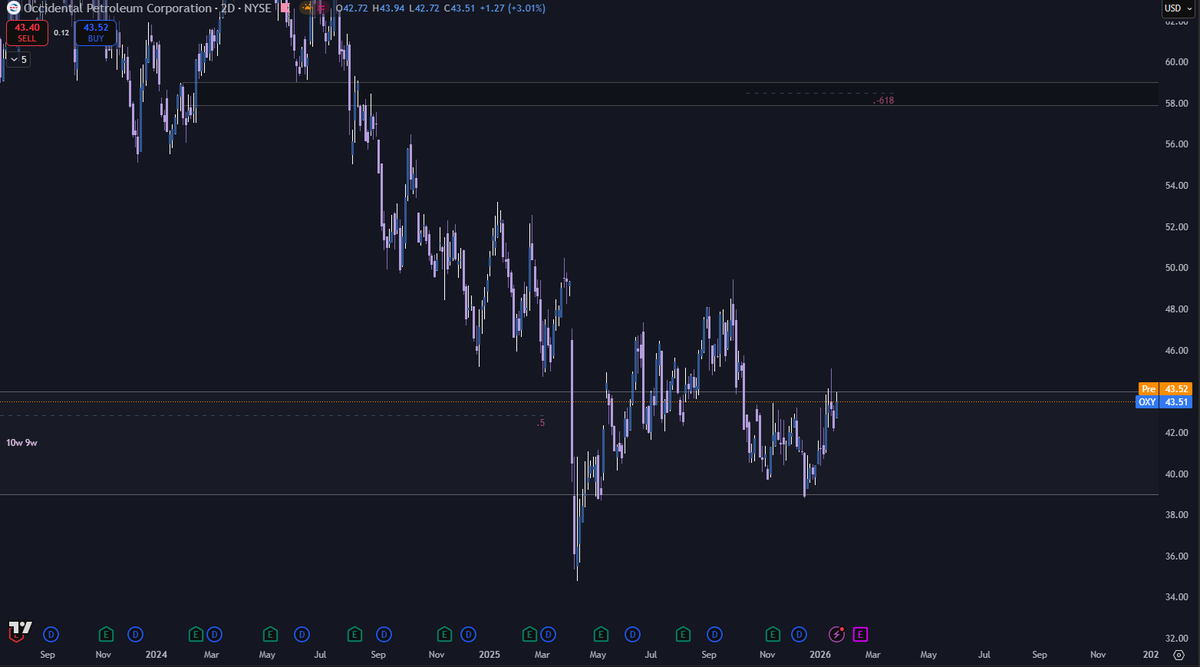
Task: Open chart settings gear at bottom right
Action: coord(1179,654)
